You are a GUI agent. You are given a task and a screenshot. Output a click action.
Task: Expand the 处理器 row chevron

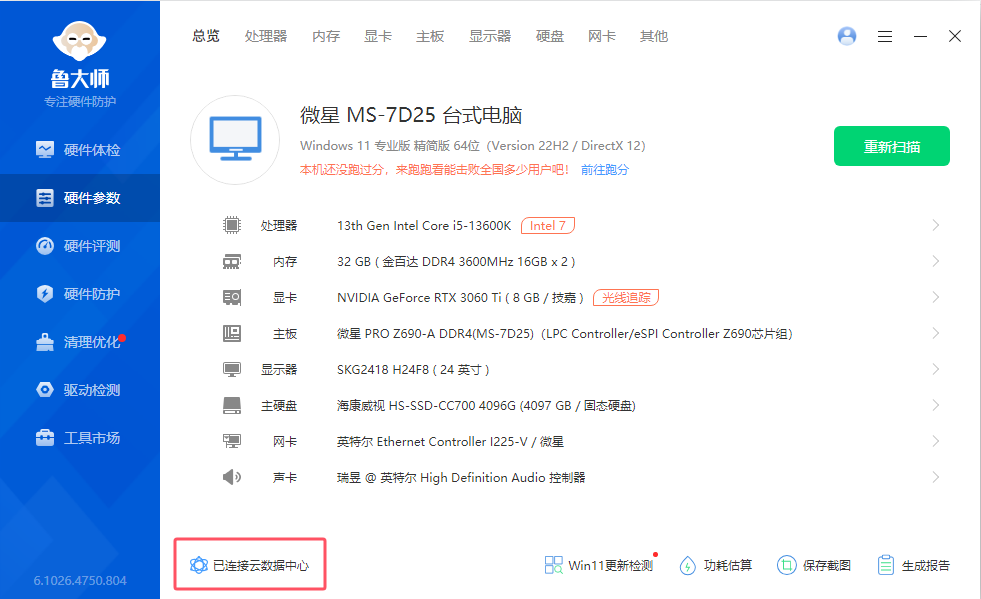(935, 225)
